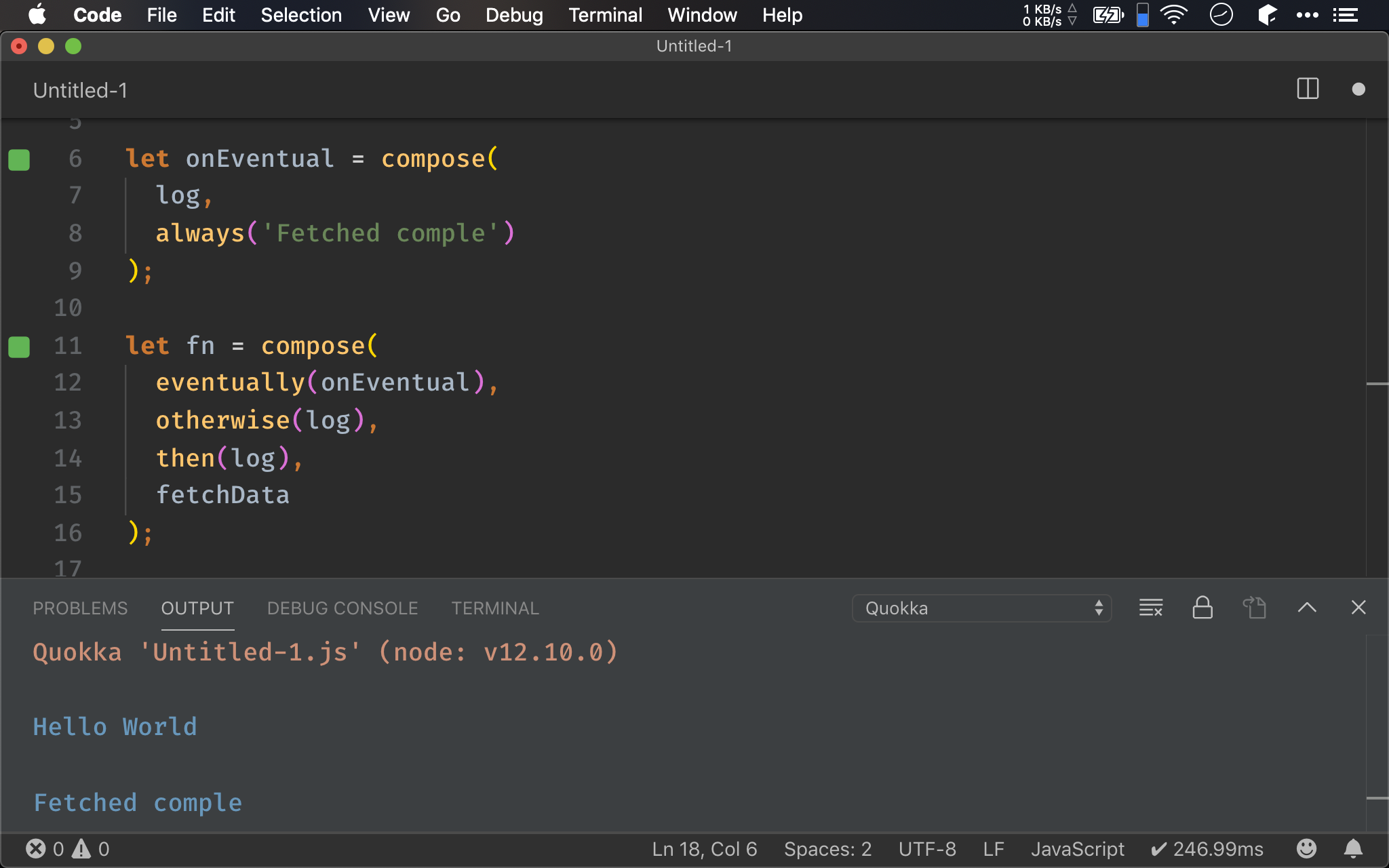The image size is (1389, 868).
Task: Click line number 8 in the gutter
Action: (x=75, y=233)
